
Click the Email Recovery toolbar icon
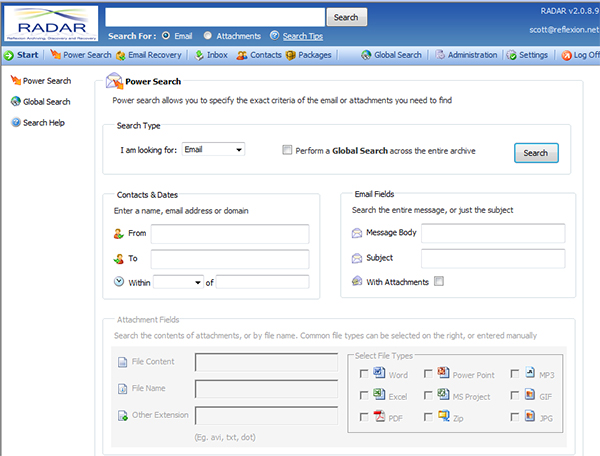tap(121, 55)
